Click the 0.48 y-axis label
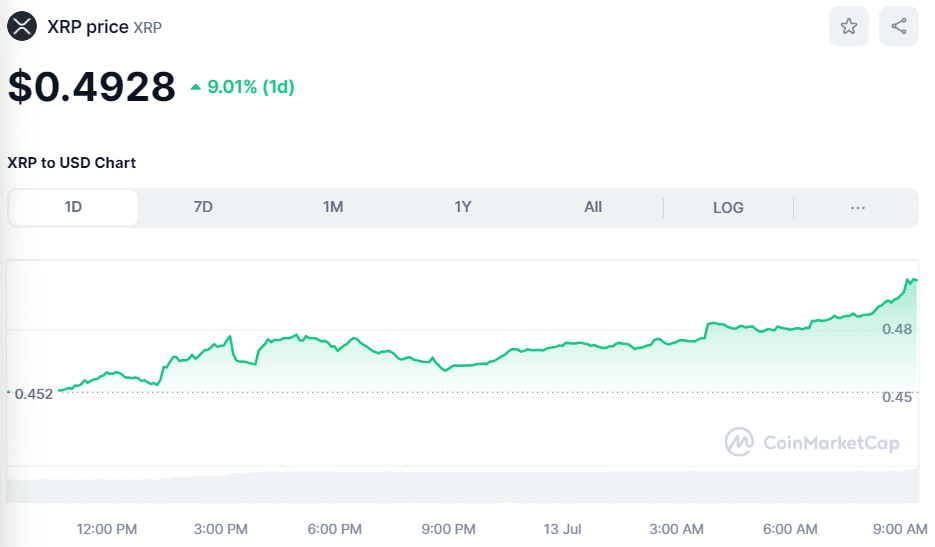The width and height of the screenshot is (935, 547). click(x=897, y=329)
